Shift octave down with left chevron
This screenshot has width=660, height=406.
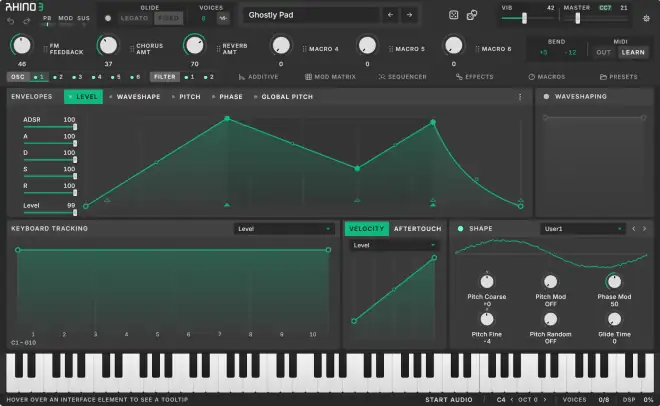click(512, 400)
